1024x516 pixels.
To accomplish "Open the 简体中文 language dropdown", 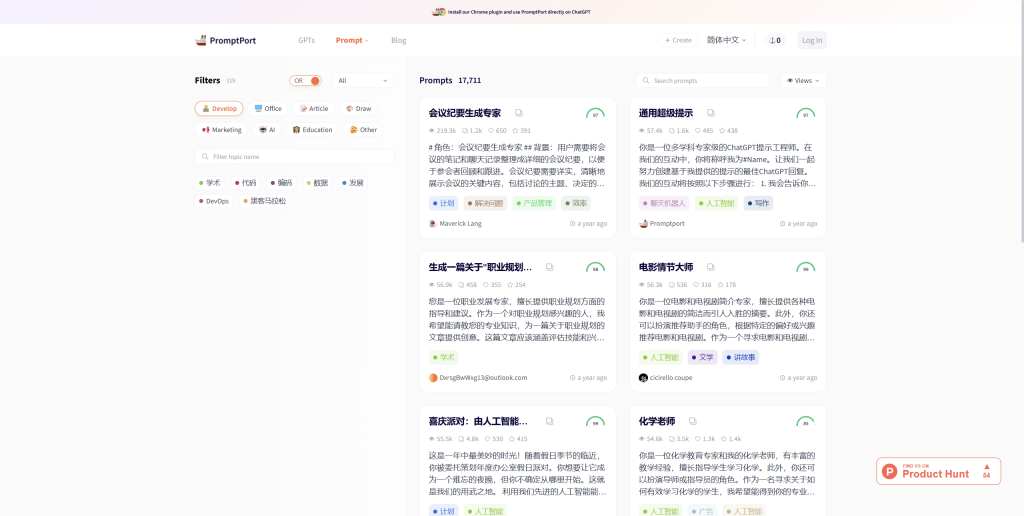I will click(x=726, y=40).
